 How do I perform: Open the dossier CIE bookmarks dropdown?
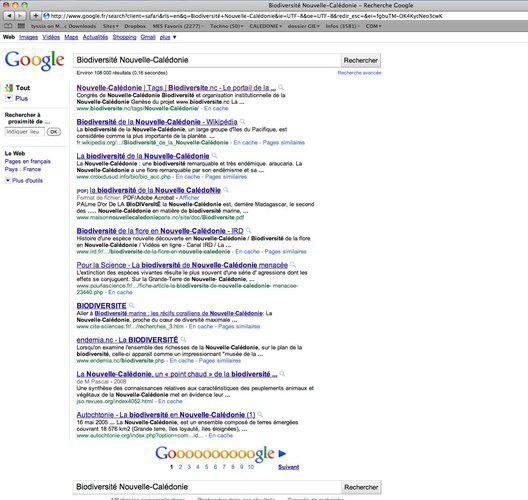tap(303, 26)
